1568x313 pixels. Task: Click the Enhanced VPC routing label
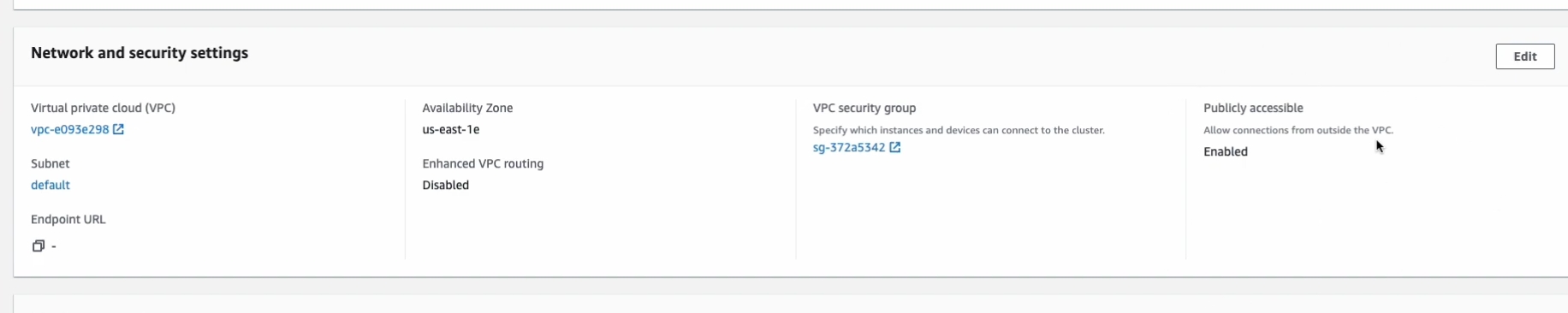(483, 164)
